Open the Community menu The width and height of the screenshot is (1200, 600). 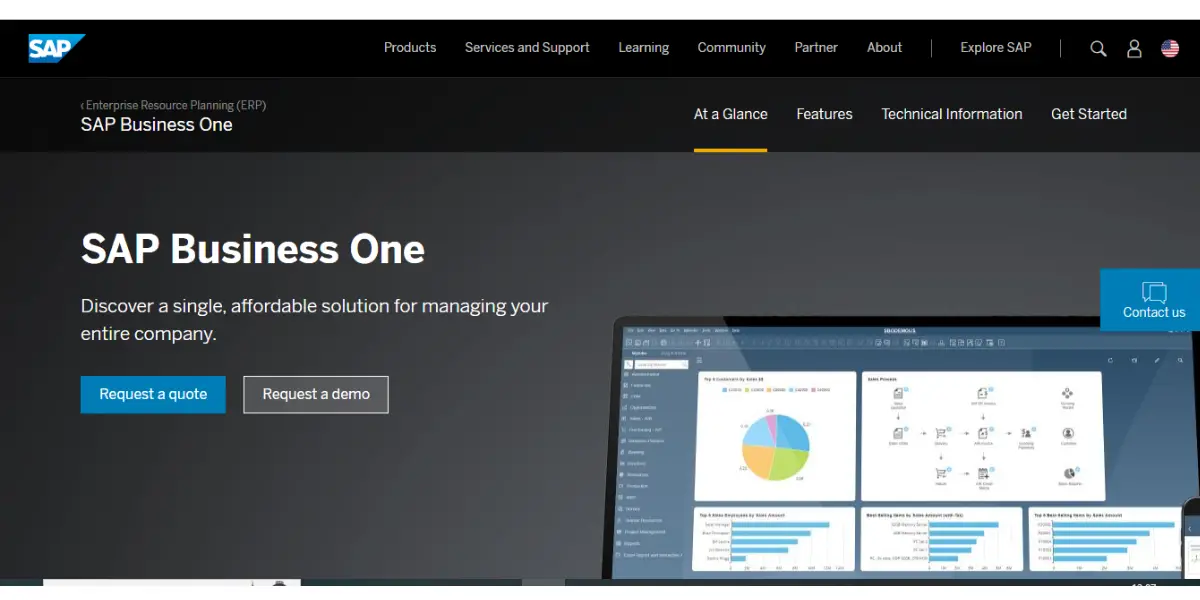coord(732,48)
